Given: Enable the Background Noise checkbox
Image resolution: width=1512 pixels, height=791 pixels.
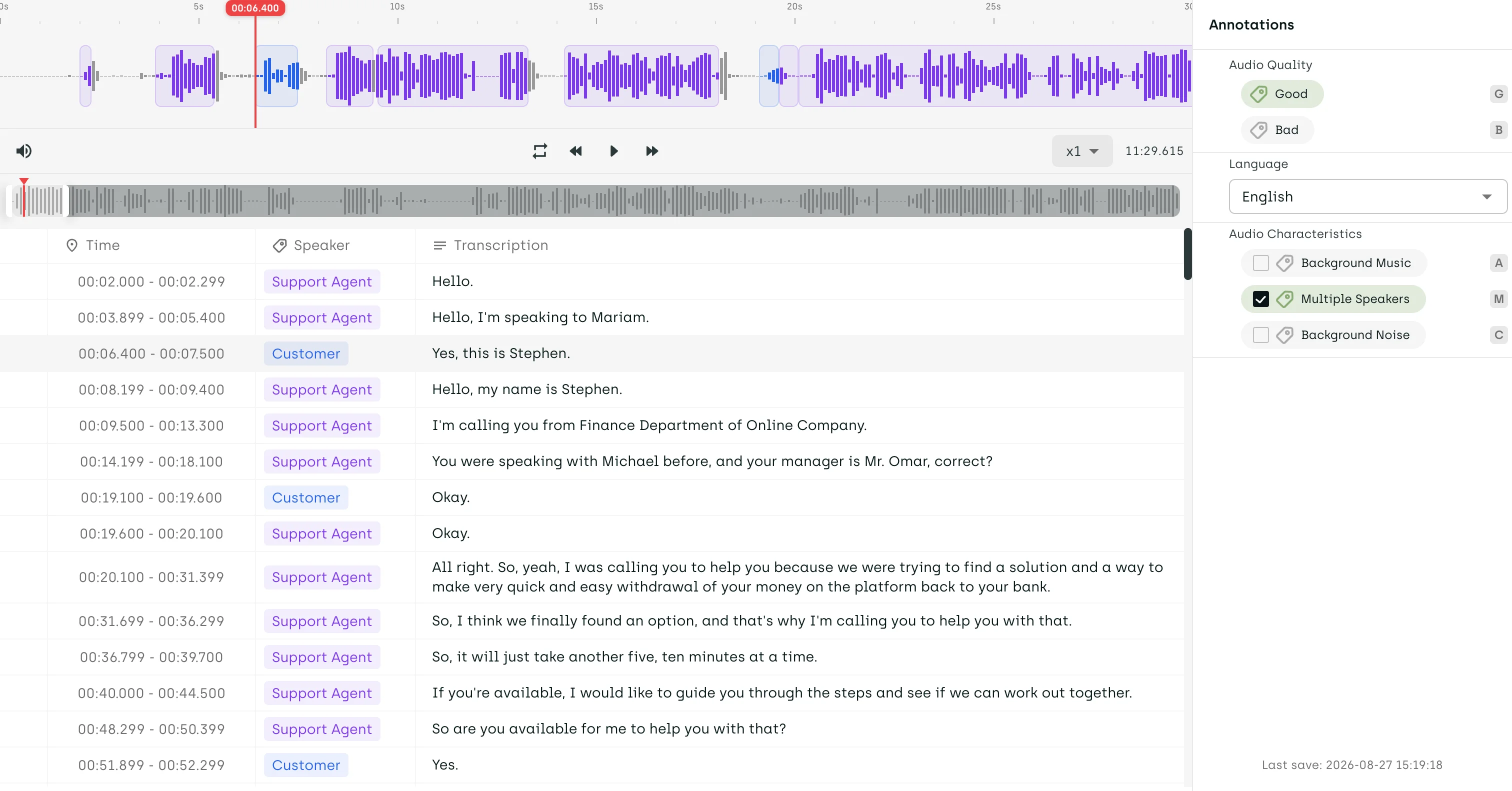Looking at the screenshot, I should [1261, 335].
